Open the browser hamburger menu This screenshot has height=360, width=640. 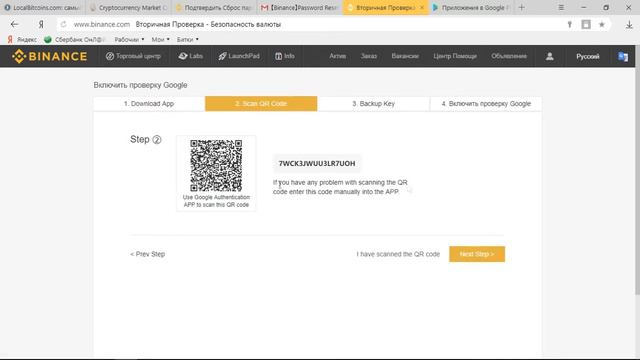click(561, 7)
